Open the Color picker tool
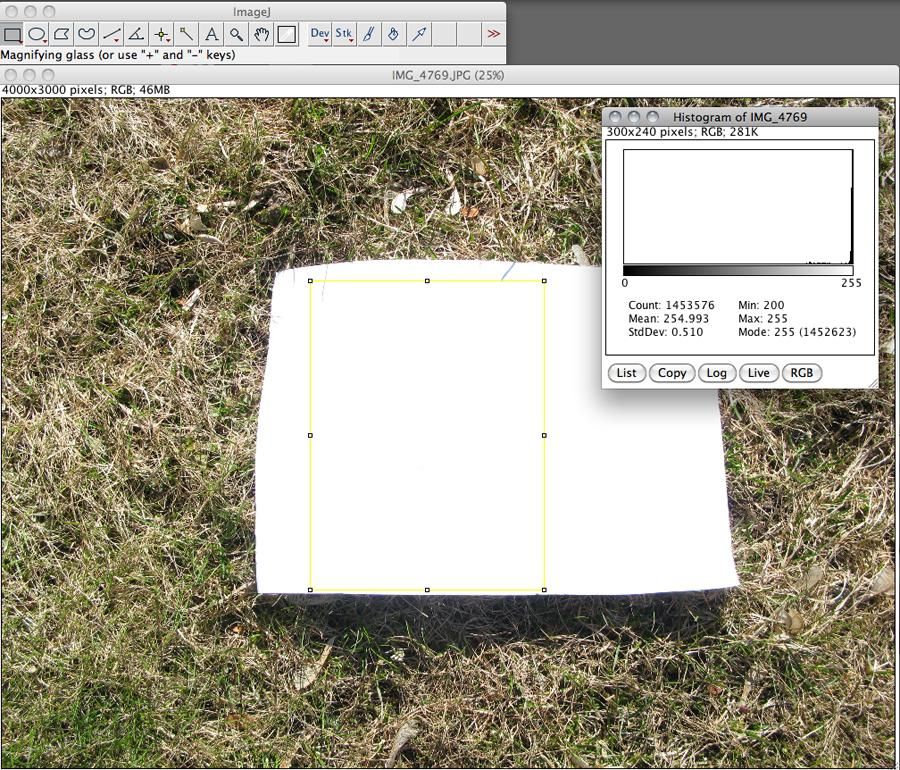The image size is (900, 770). coord(286,34)
